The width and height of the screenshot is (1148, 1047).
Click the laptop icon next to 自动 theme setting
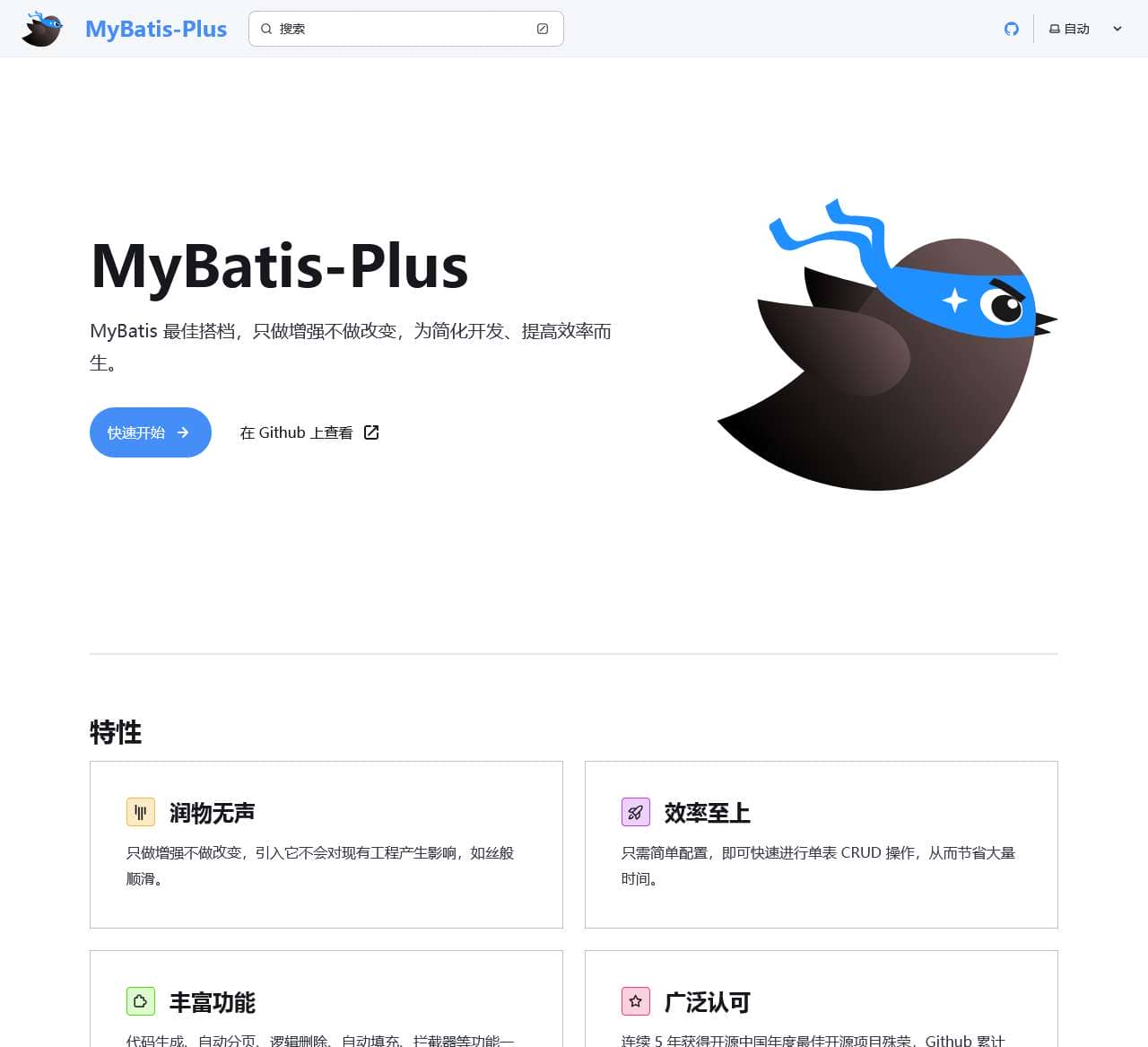pos(1054,28)
